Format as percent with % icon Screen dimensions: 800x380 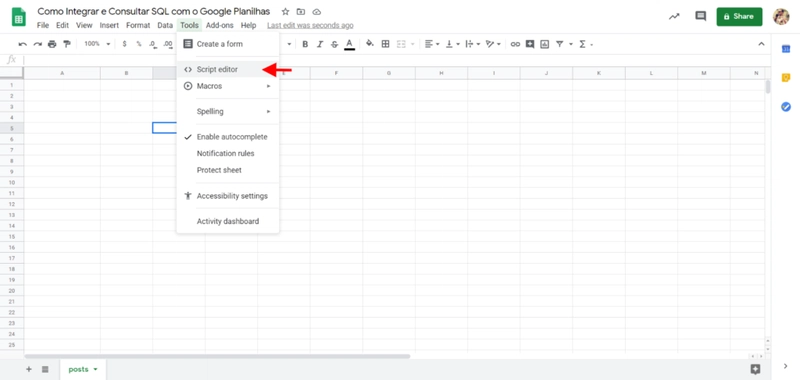point(139,44)
